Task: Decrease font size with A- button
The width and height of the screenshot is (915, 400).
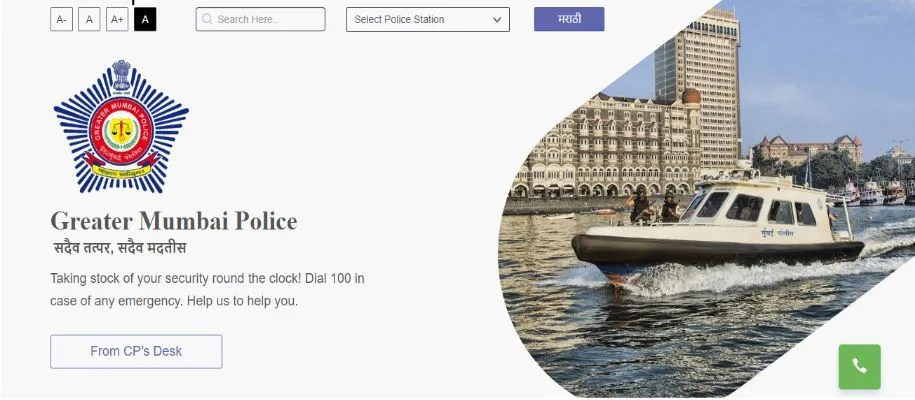Action: point(61,19)
